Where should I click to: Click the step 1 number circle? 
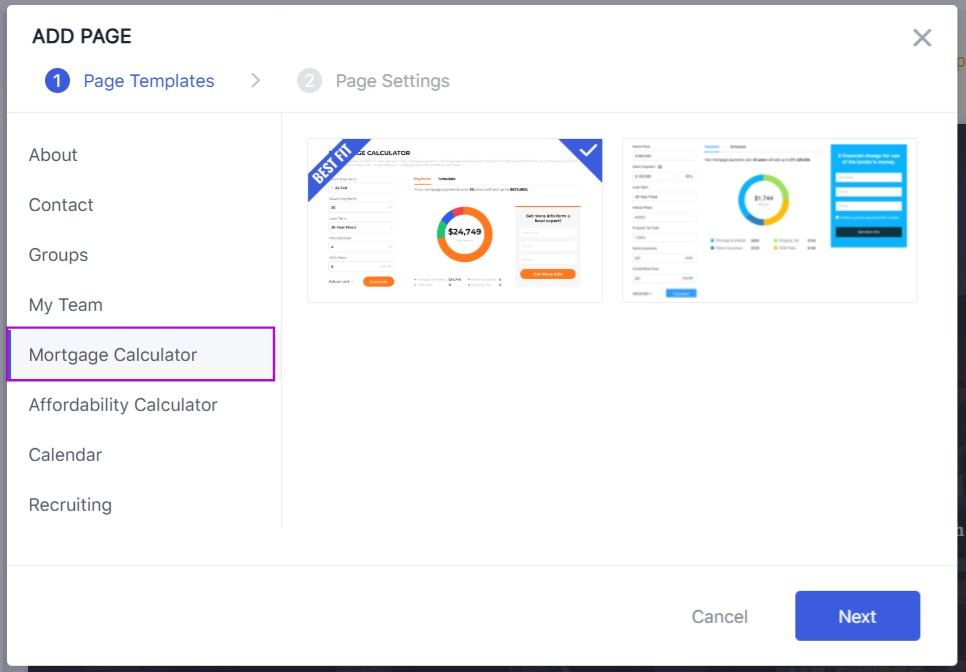[x=57, y=81]
